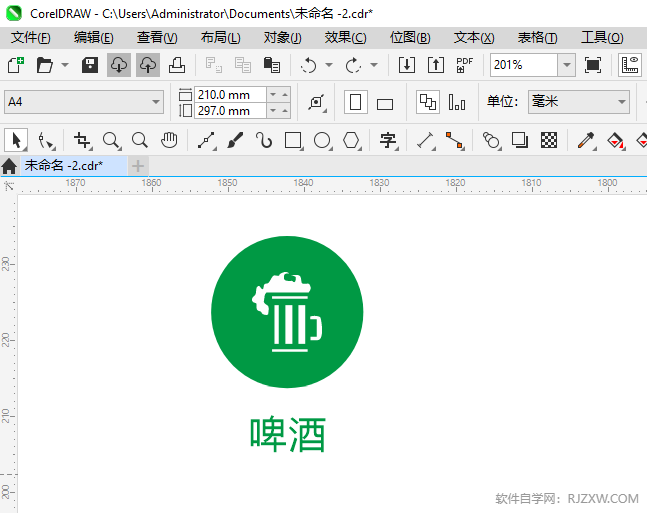Open the units 毫米 dropdown

click(579, 102)
